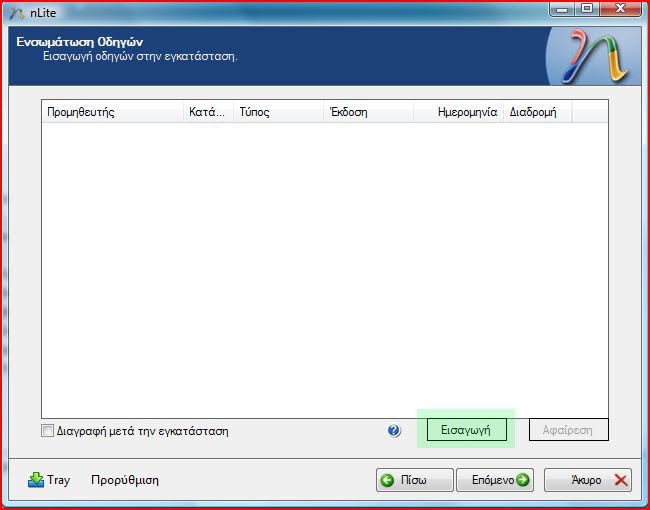The image size is (650, 510).
Task: Click the blue help question mark icon
Action: click(394, 431)
